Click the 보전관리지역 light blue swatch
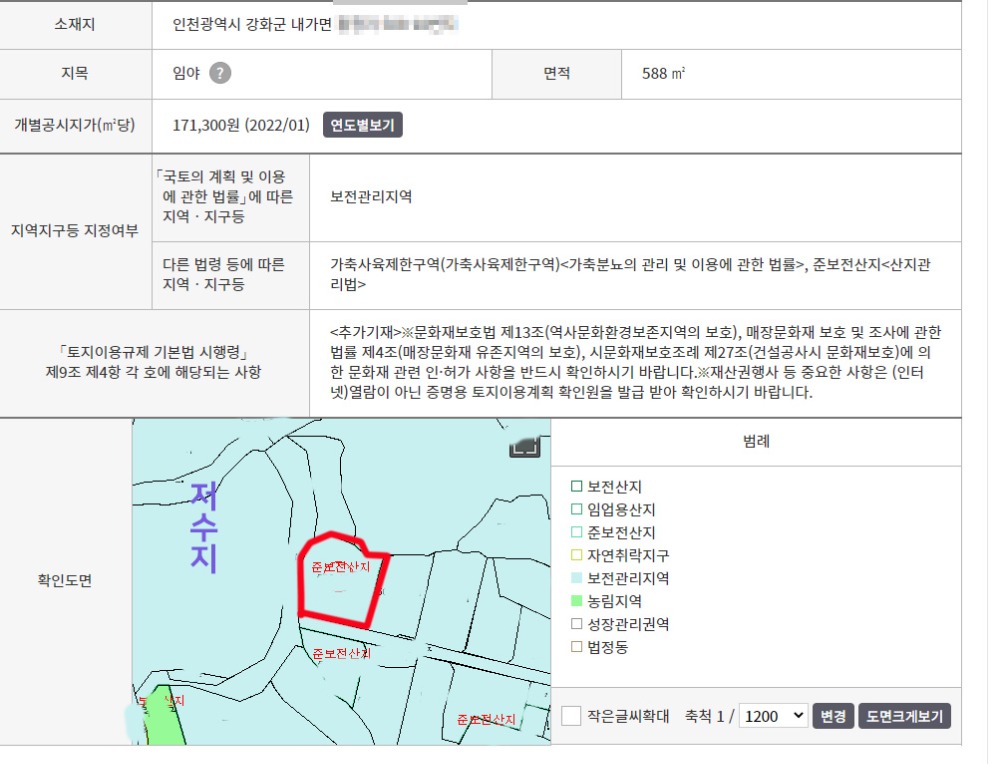This screenshot has width=1000, height=764. (576, 579)
